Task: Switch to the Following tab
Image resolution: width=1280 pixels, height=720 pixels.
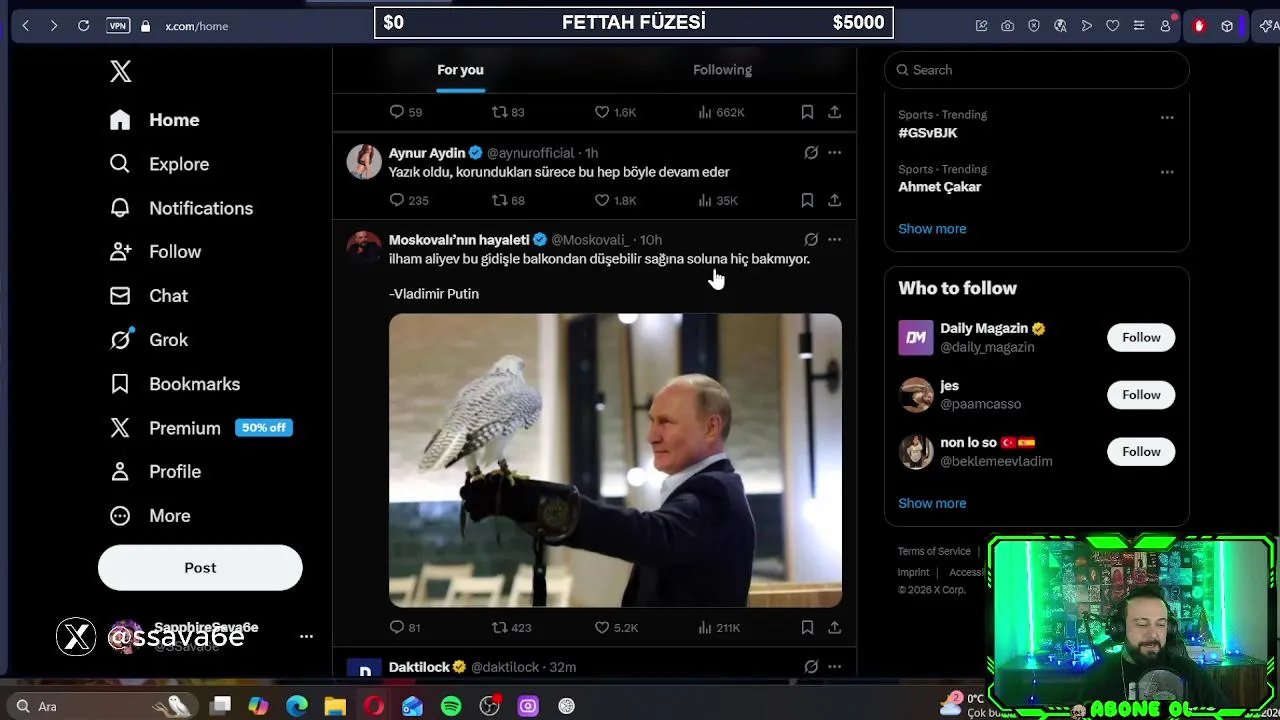Action: (722, 70)
